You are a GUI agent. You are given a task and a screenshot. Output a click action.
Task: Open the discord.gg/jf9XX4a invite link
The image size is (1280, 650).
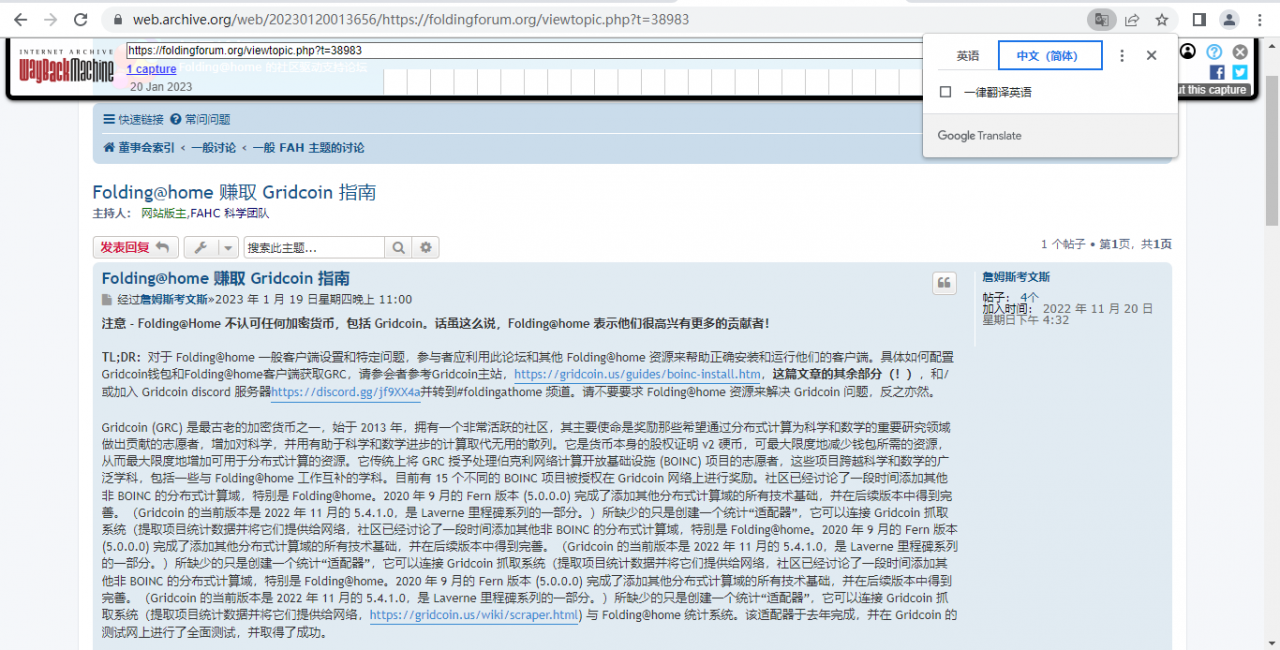[x=345, y=392]
